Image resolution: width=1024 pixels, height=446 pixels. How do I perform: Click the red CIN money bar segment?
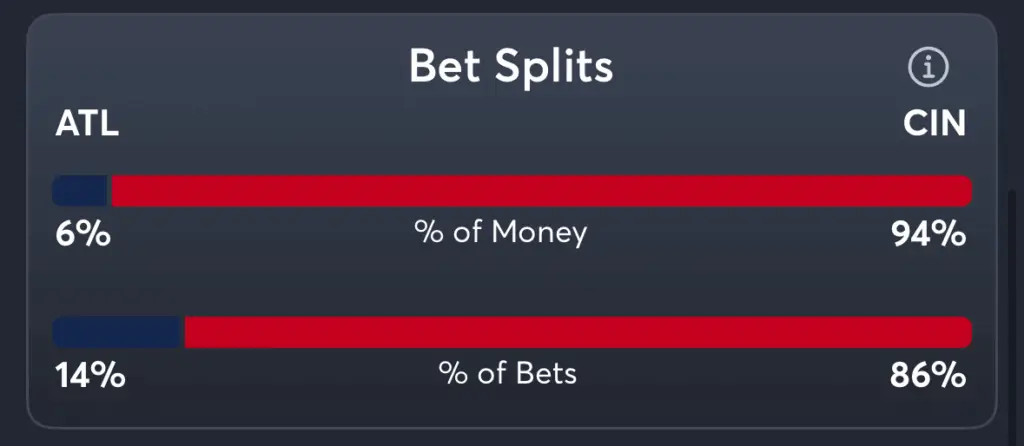(x=542, y=191)
